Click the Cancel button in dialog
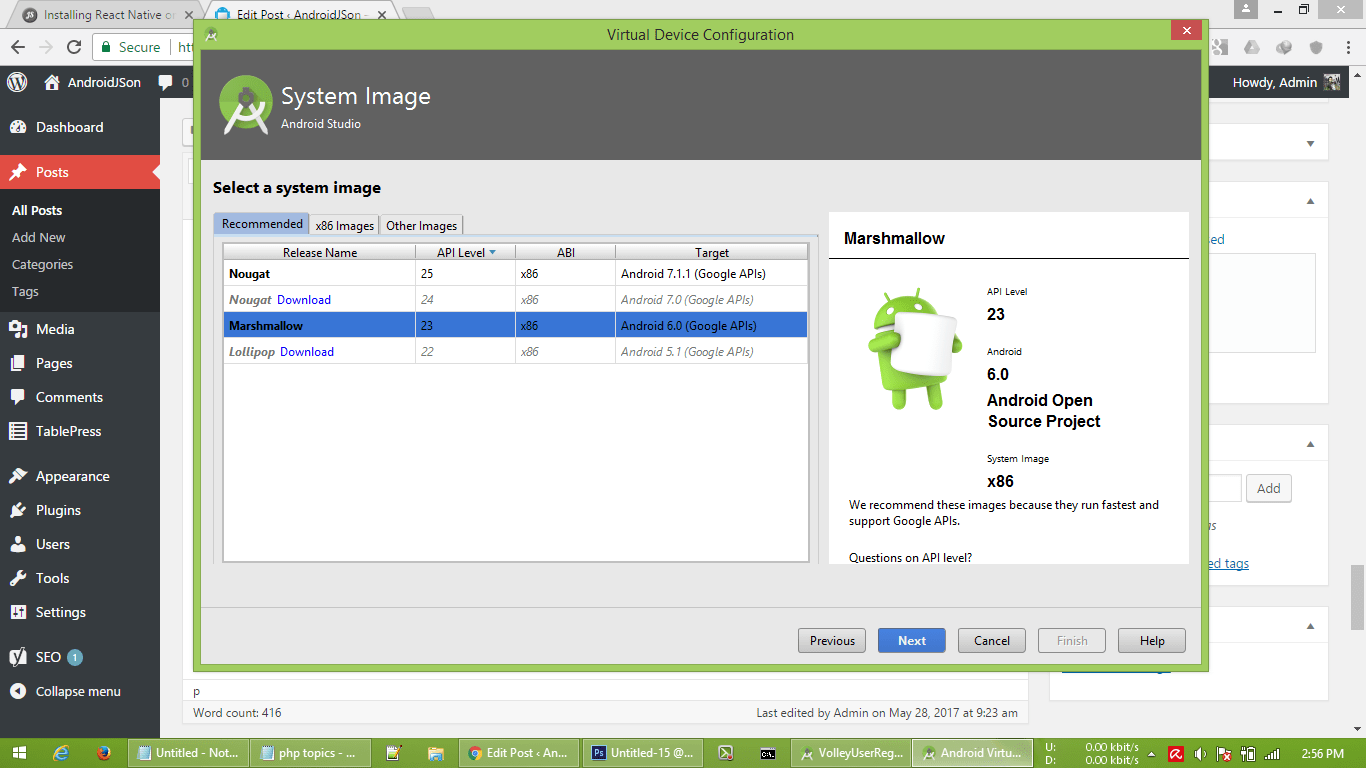This screenshot has width=1366, height=768. 992,641
